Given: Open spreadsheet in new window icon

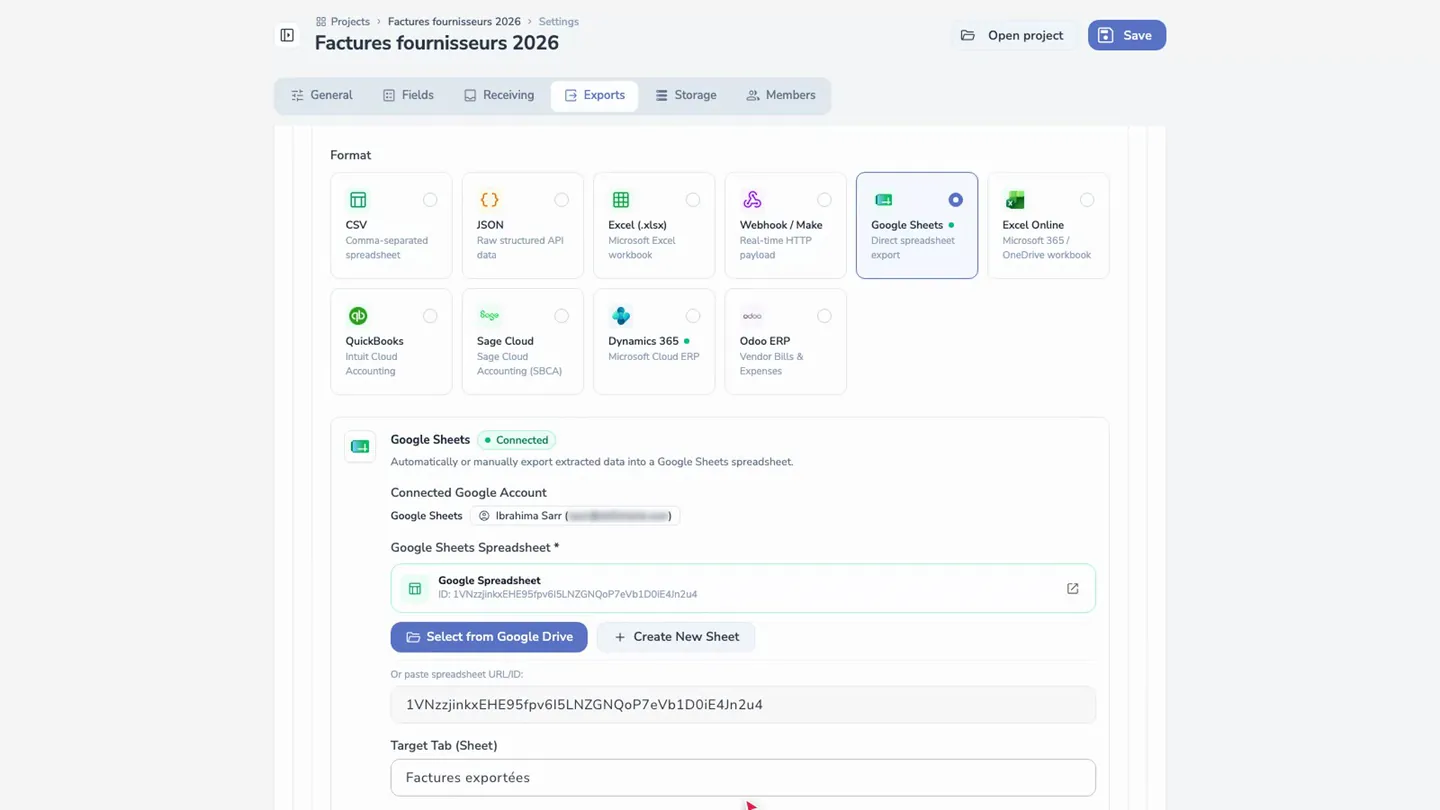Looking at the screenshot, I should pos(1072,588).
